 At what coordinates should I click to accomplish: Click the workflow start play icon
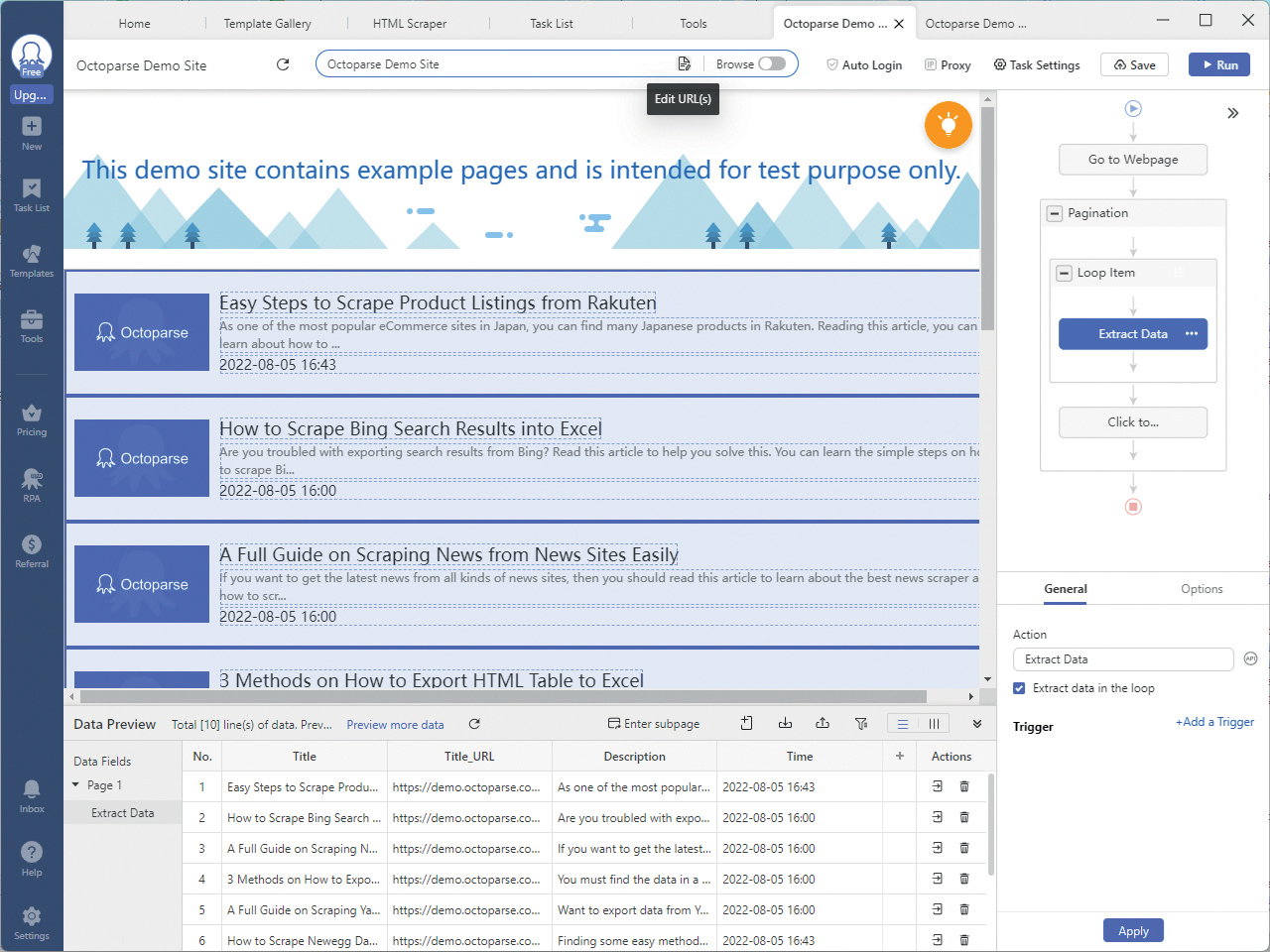coord(1133,109)
